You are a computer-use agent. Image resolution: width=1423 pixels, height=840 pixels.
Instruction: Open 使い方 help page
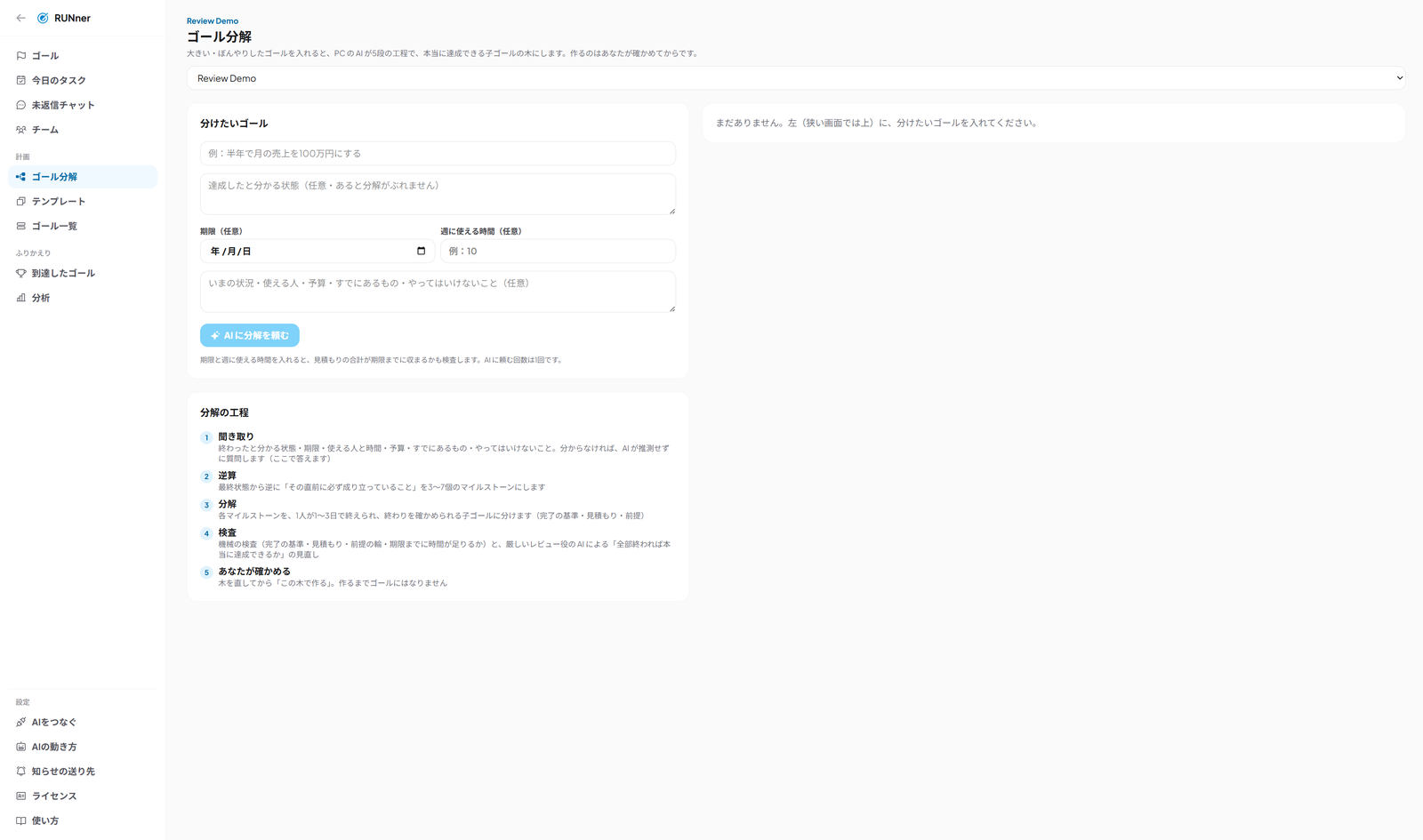tap(83, 820)
